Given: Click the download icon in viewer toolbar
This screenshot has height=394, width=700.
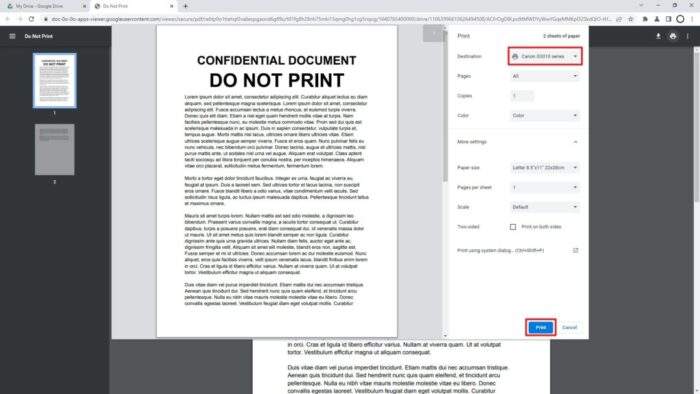Looking at the screenshot, I should pyautogui.click(x=658, y=36).
